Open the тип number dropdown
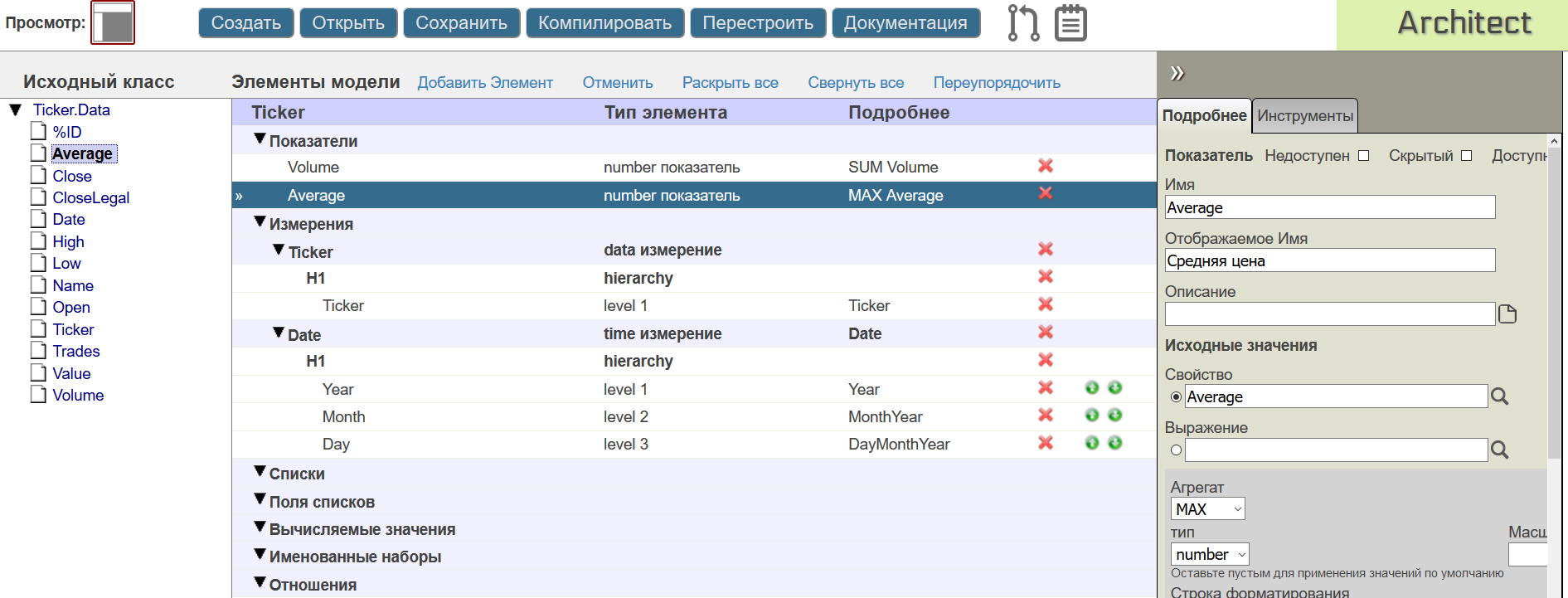The height and width of the screenshot is (598, 1568). (x=1210, y=554)
